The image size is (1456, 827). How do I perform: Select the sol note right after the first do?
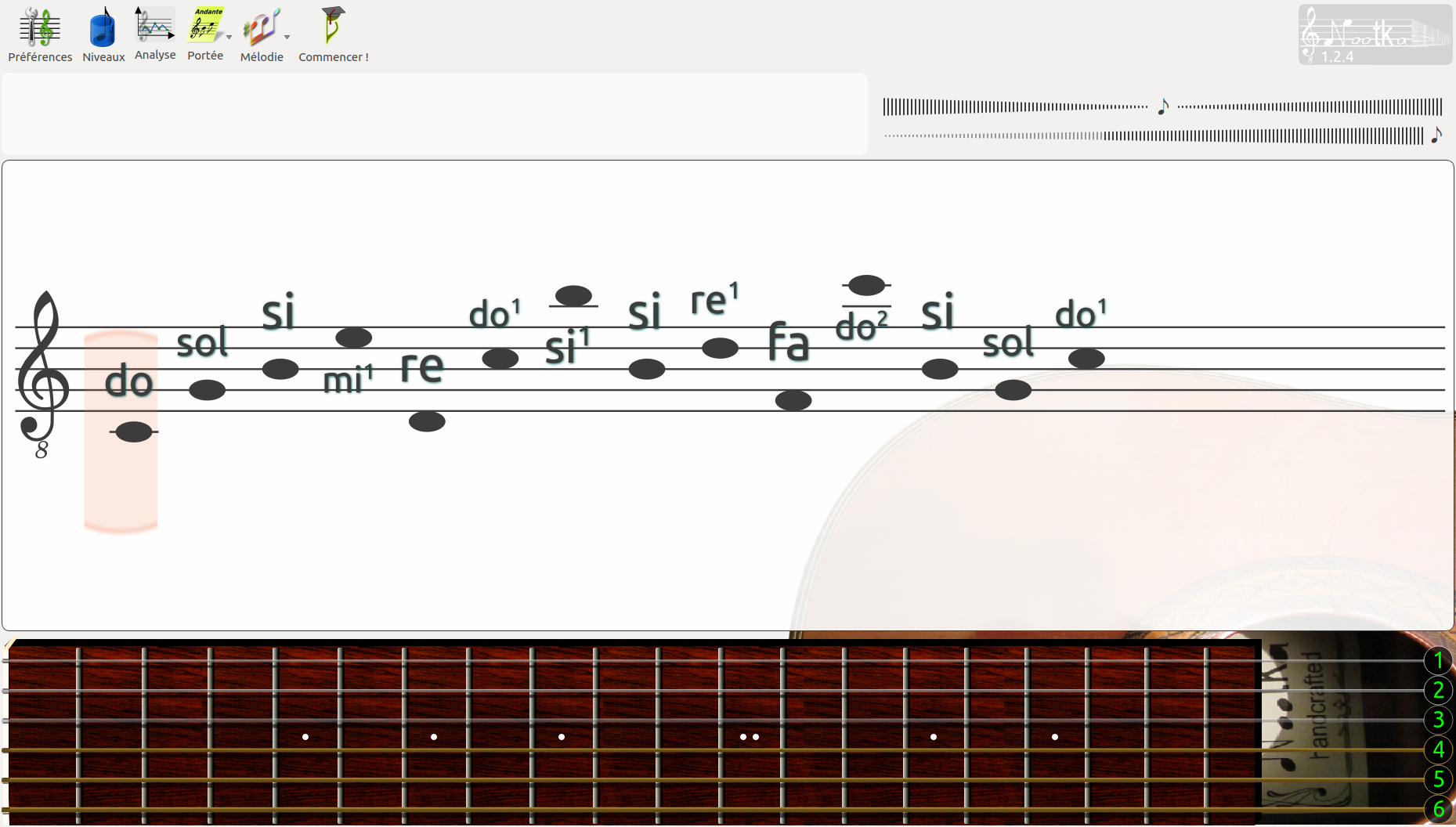coord(207,390)
